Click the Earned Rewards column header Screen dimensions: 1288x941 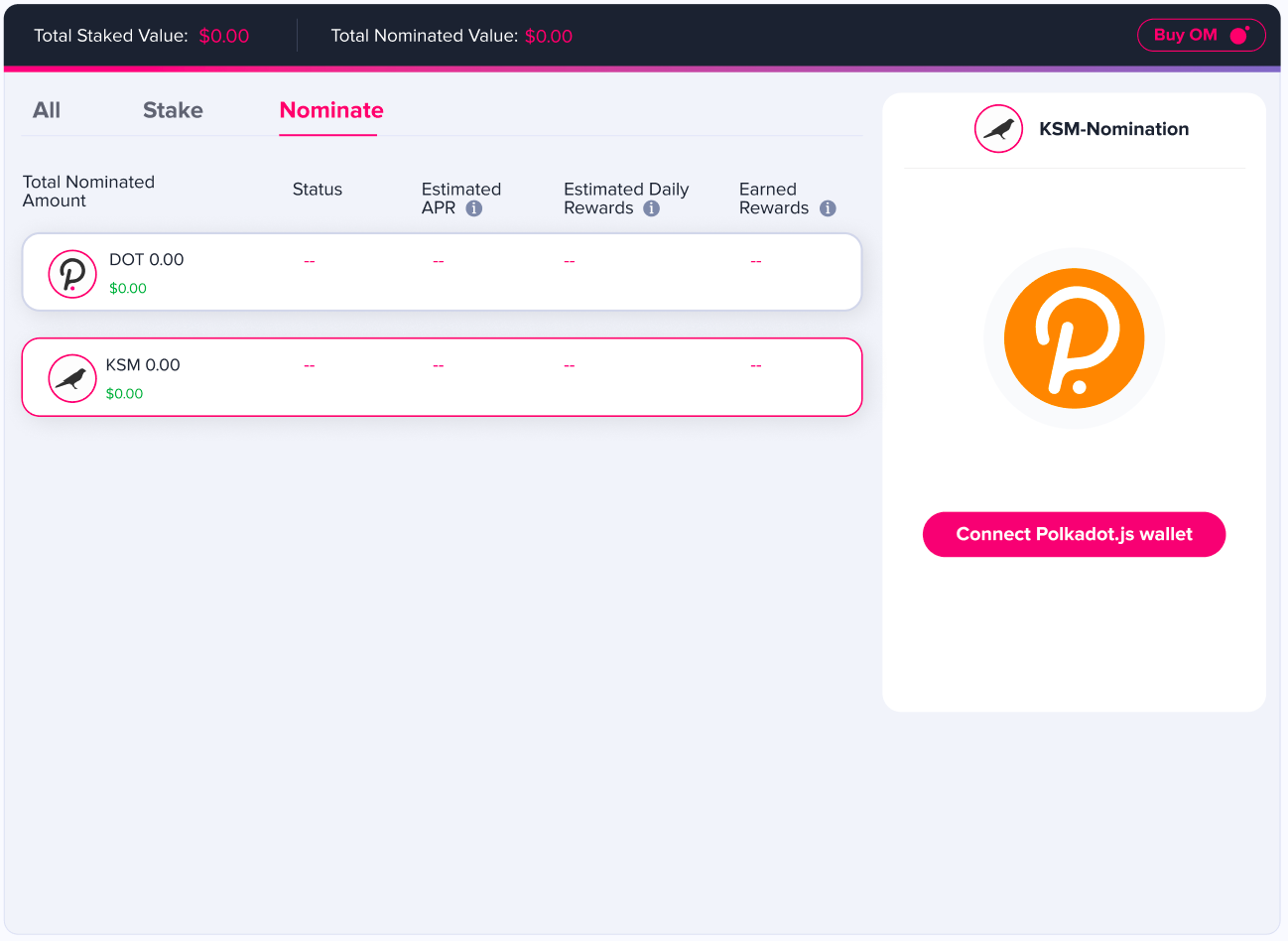click(775, 199)
